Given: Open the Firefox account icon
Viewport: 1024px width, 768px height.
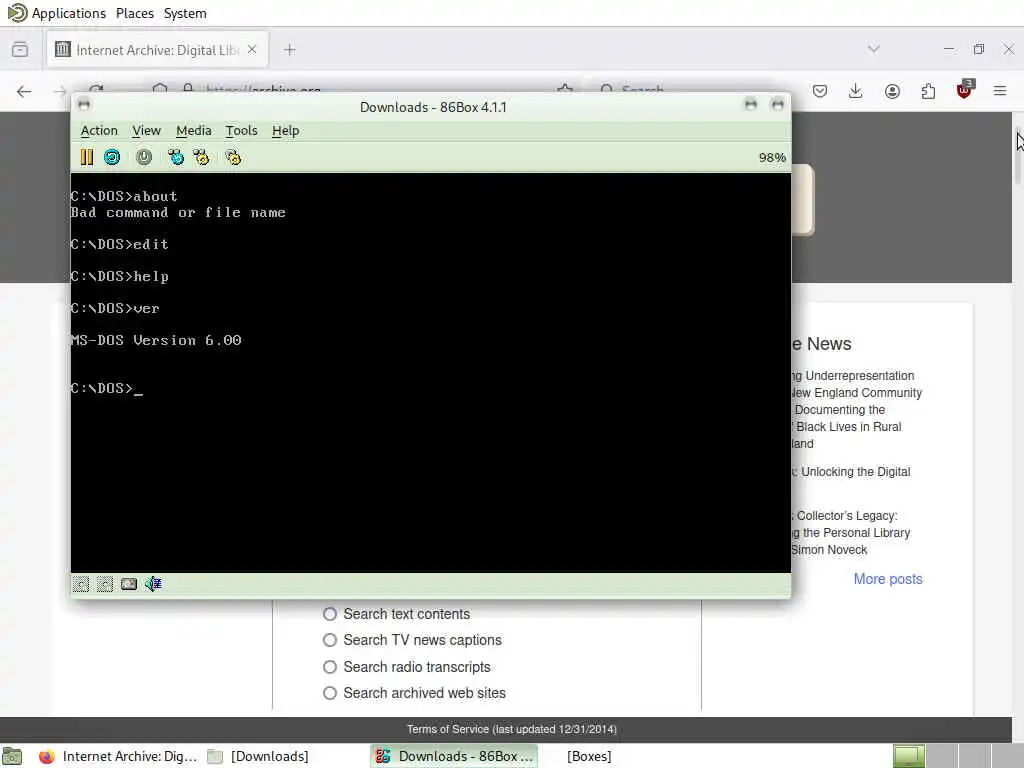Looking at the screenshot, I should (x=892, y=91).
